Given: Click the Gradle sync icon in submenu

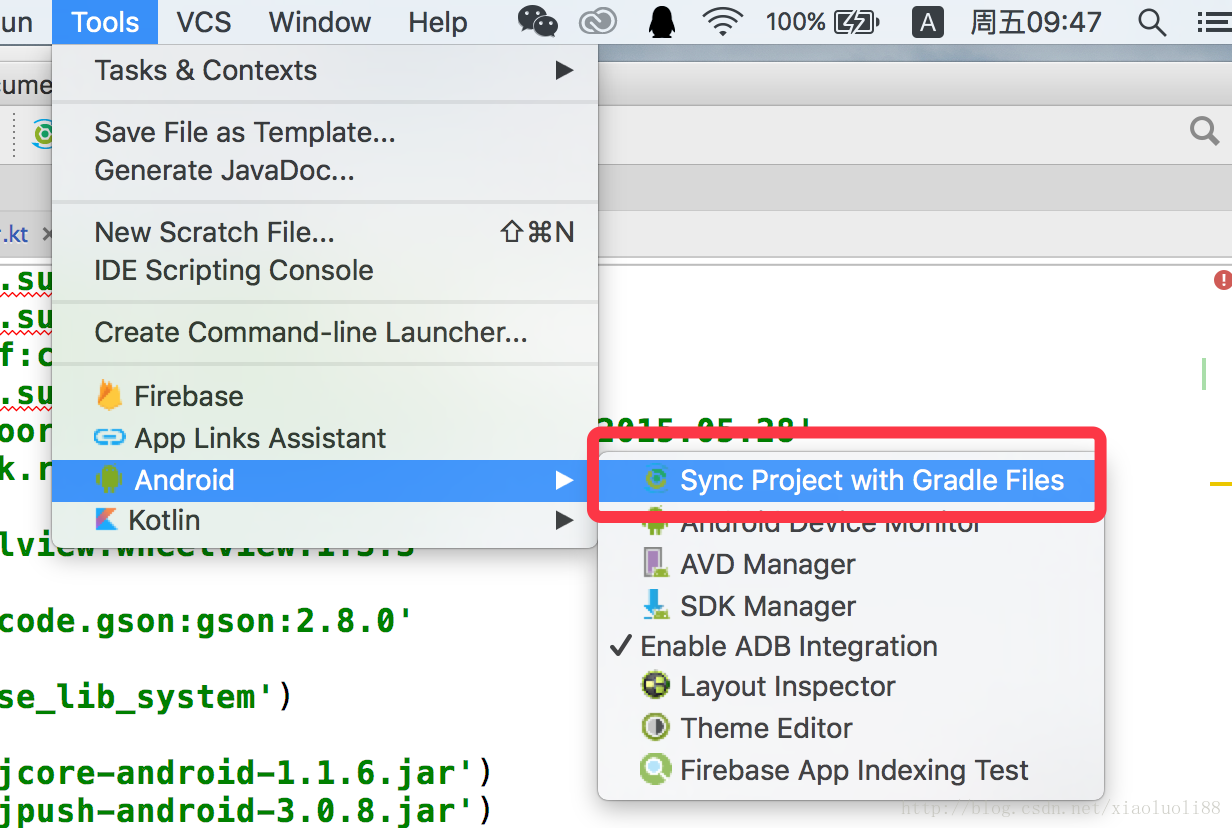Looking at the screenshot, I should click(656, 480).
